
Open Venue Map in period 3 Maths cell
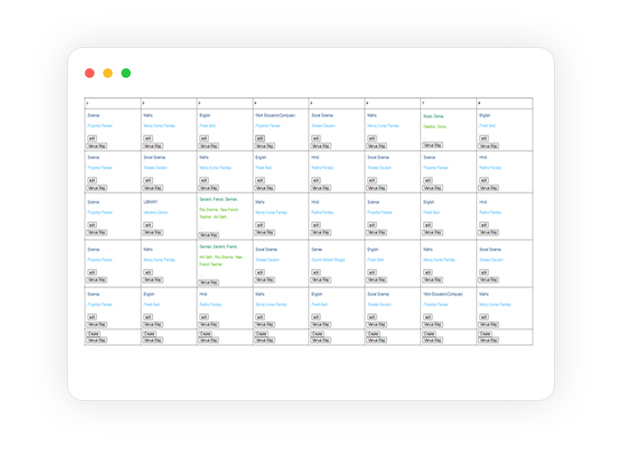[x=209, y=188]
